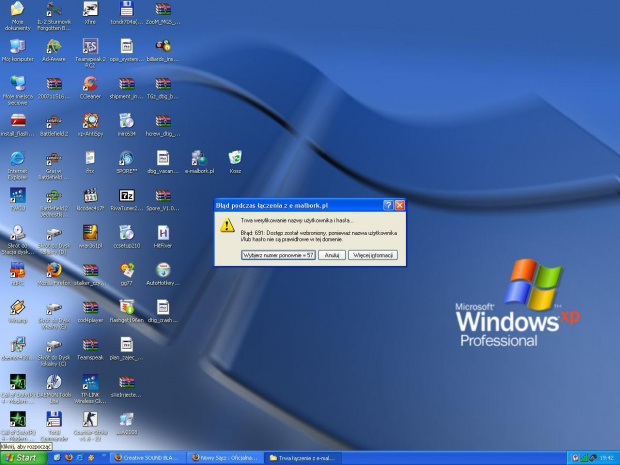Select the Kosz recycle bin
620x465 pixels.
pos(235,162)
